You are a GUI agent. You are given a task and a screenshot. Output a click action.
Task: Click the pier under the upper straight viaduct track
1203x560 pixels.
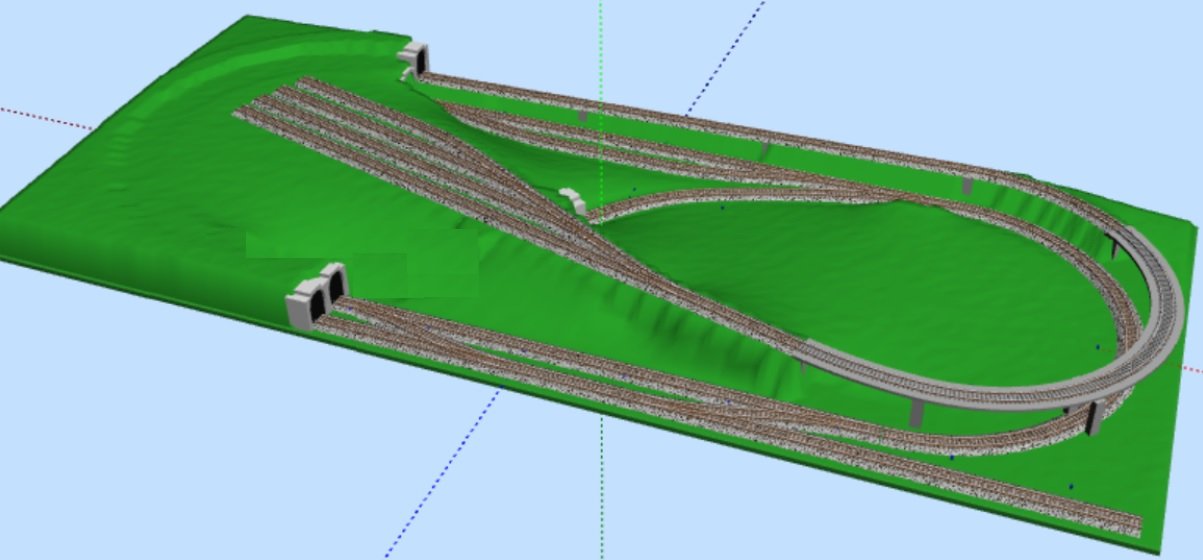click(x=767, y=149)
